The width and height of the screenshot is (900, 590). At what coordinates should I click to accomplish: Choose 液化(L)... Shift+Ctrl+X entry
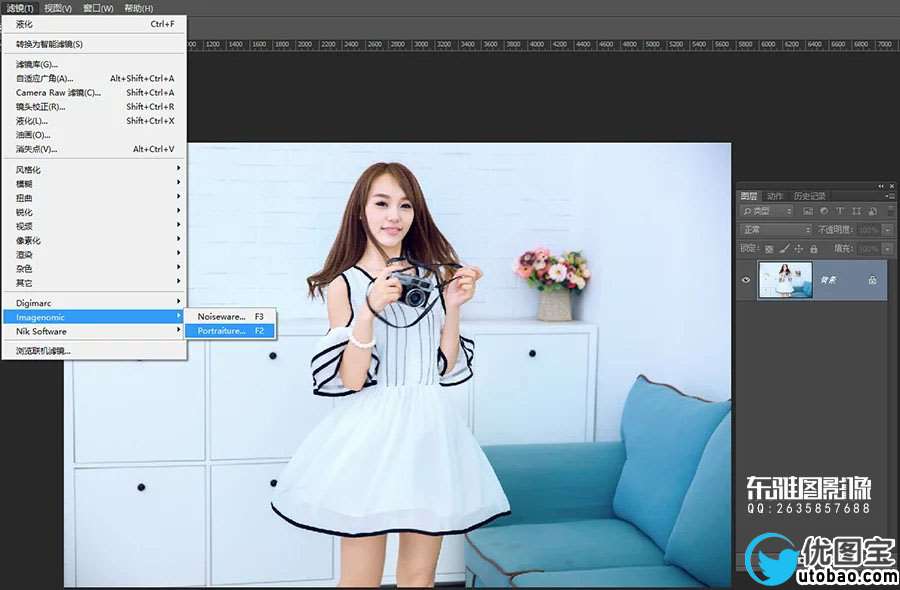pos(95,121)
